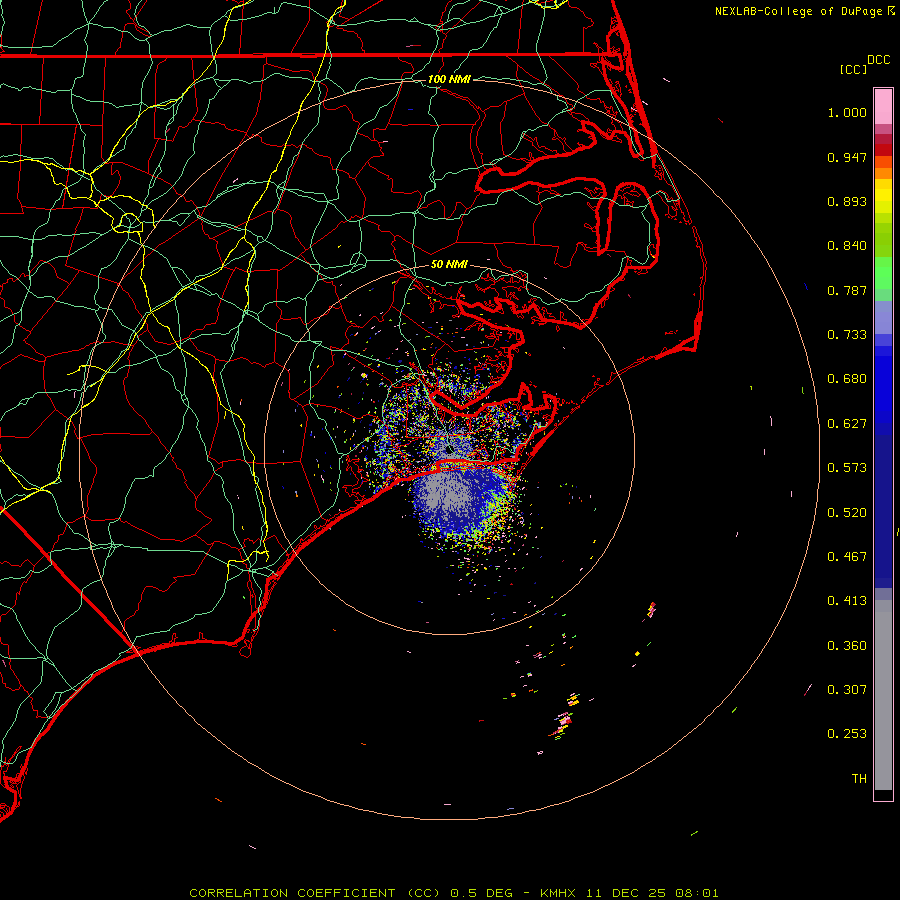Click the red segment of the color bar
Image resolution: width=900 pixels, height=900 pixels.
point(883,150)
